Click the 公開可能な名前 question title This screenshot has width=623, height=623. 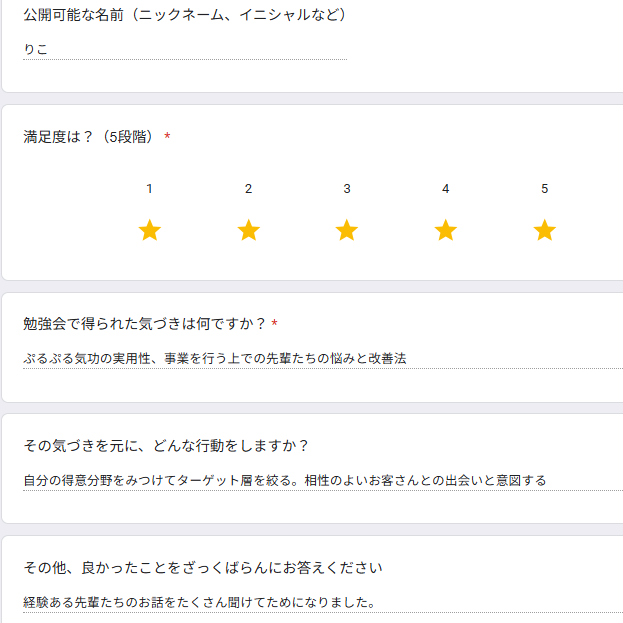click(x=185, y=15)
